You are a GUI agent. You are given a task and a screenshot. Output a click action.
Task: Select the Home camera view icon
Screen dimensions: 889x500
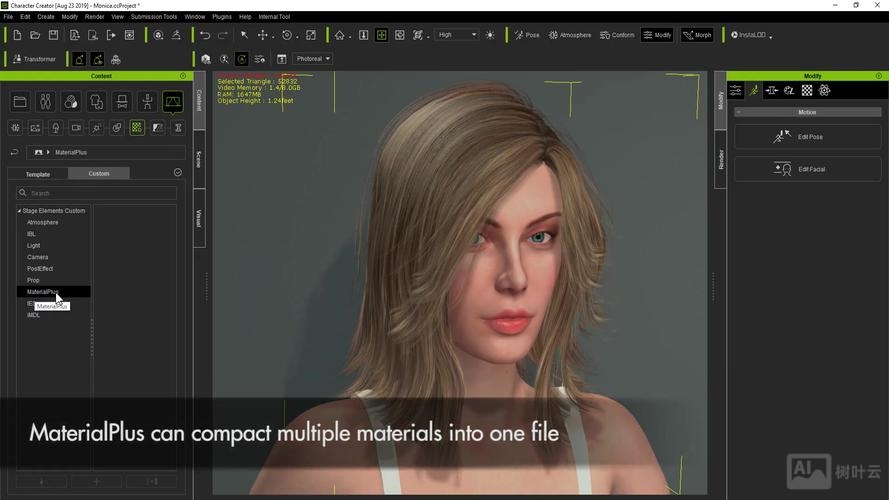[x=340, y=35]
